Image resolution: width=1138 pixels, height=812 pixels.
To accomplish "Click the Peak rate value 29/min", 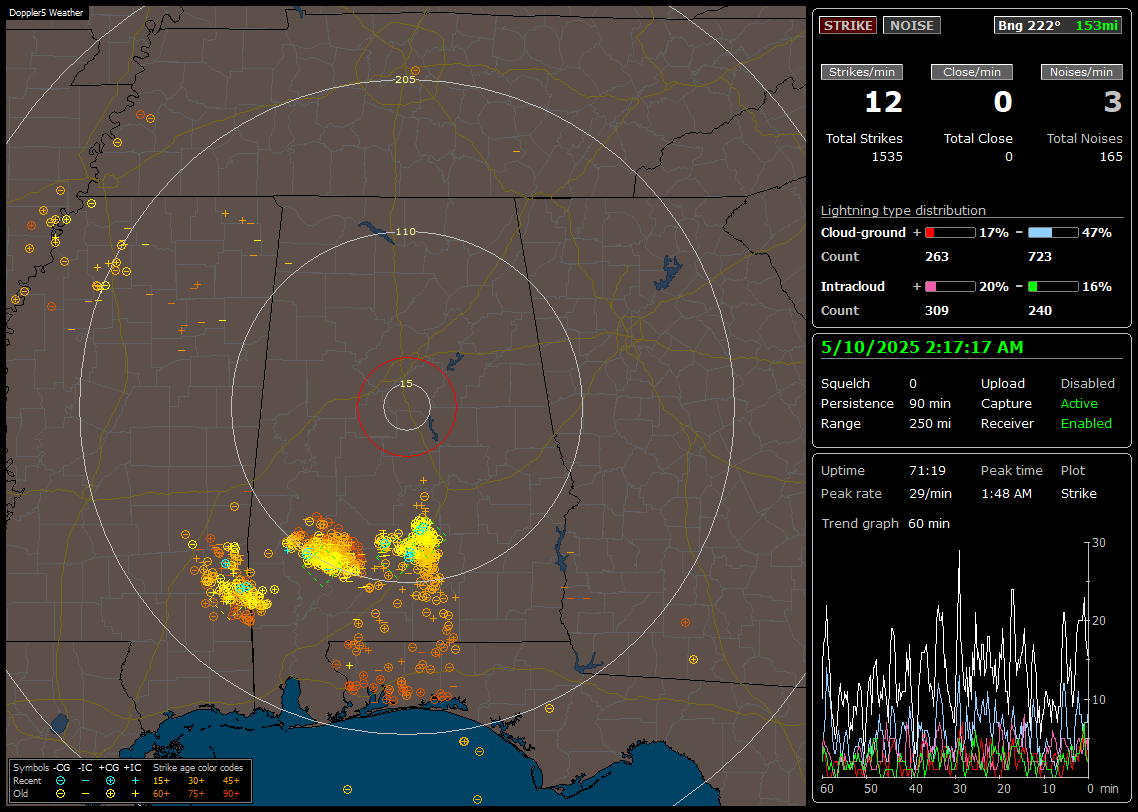I will pyautogui.click(x=930, y=493).
